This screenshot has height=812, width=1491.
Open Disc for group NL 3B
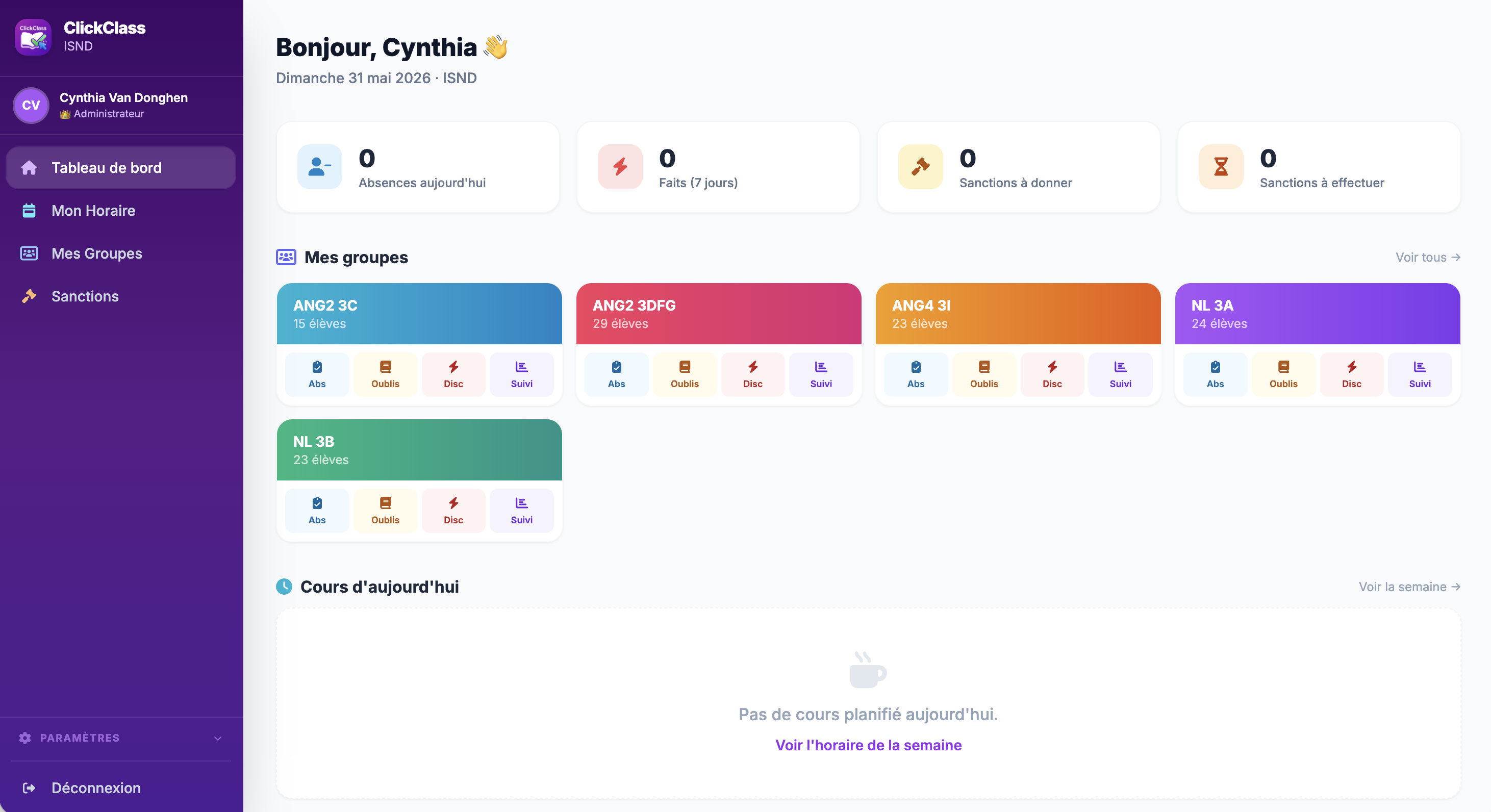pyautogui.click(x=454, y=511)
